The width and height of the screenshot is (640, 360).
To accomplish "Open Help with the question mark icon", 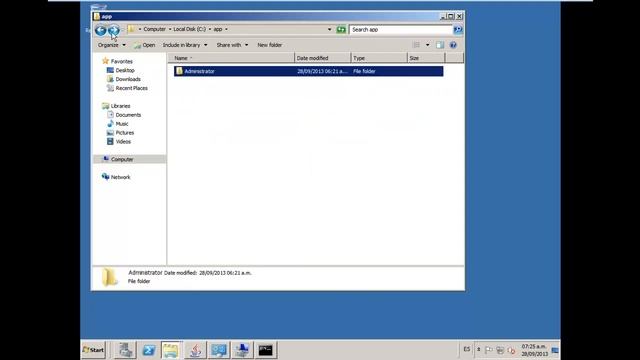I will pos(453,45).
